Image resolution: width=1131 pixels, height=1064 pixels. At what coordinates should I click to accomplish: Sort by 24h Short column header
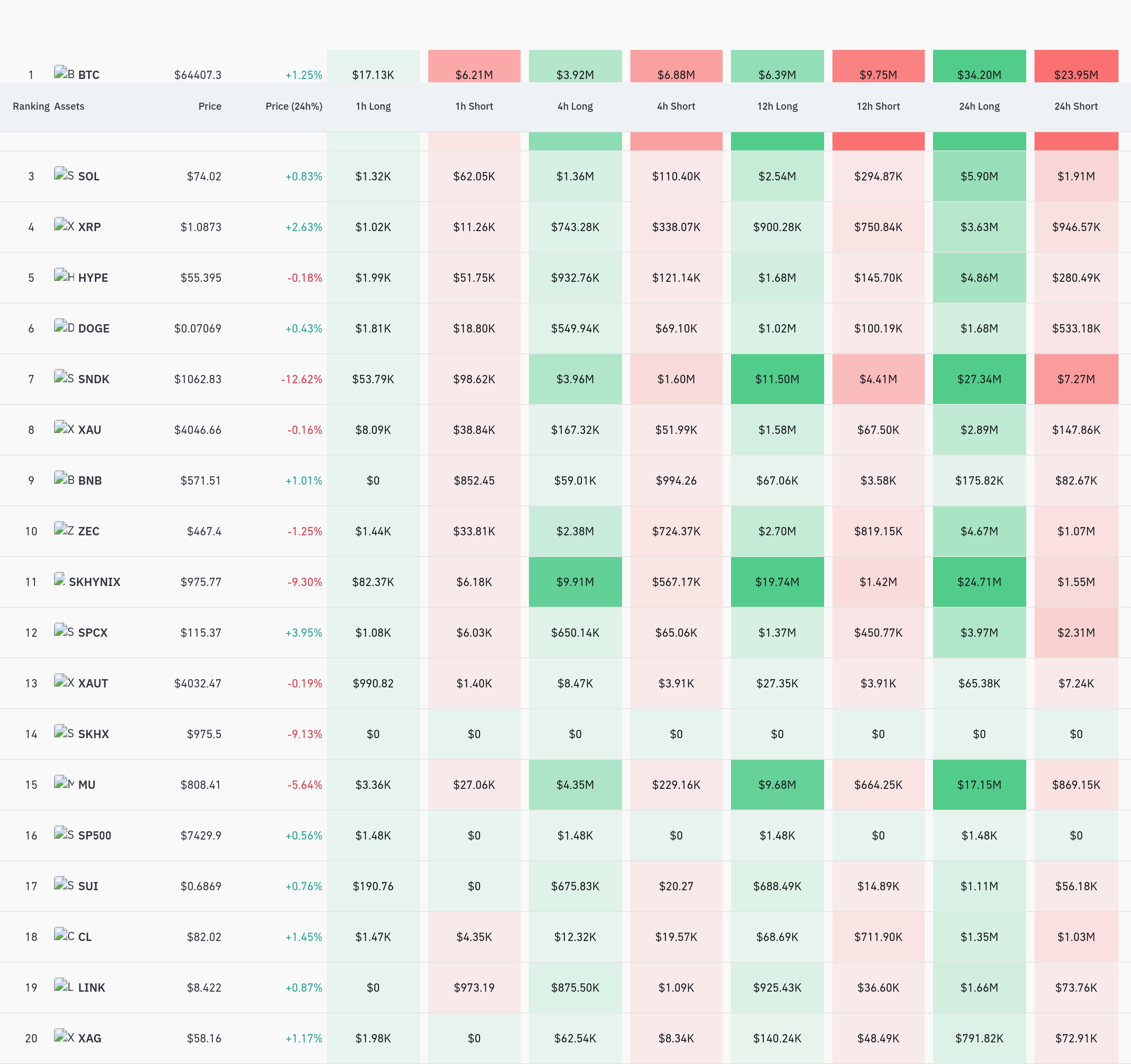1076,106
